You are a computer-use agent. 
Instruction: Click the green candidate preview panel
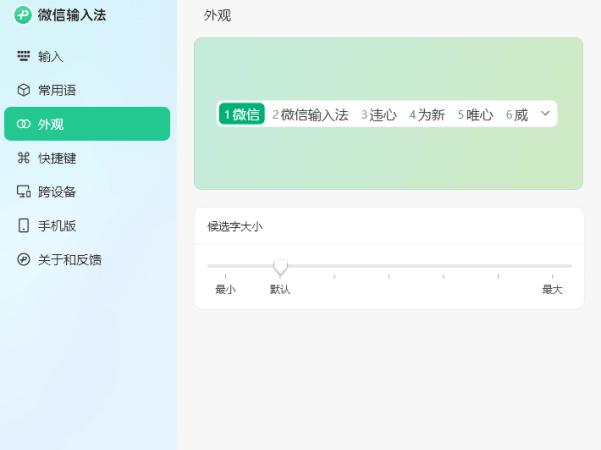click(x=389, y=113)
